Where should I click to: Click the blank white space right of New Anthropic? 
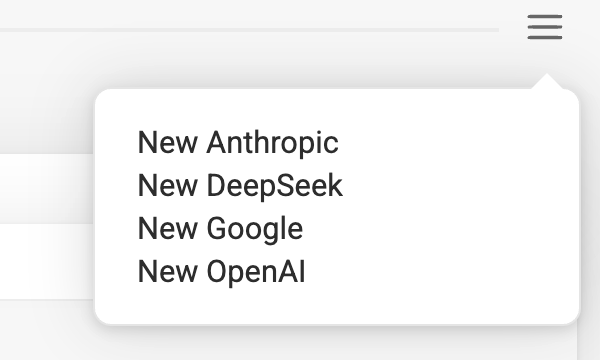[455, 142]
